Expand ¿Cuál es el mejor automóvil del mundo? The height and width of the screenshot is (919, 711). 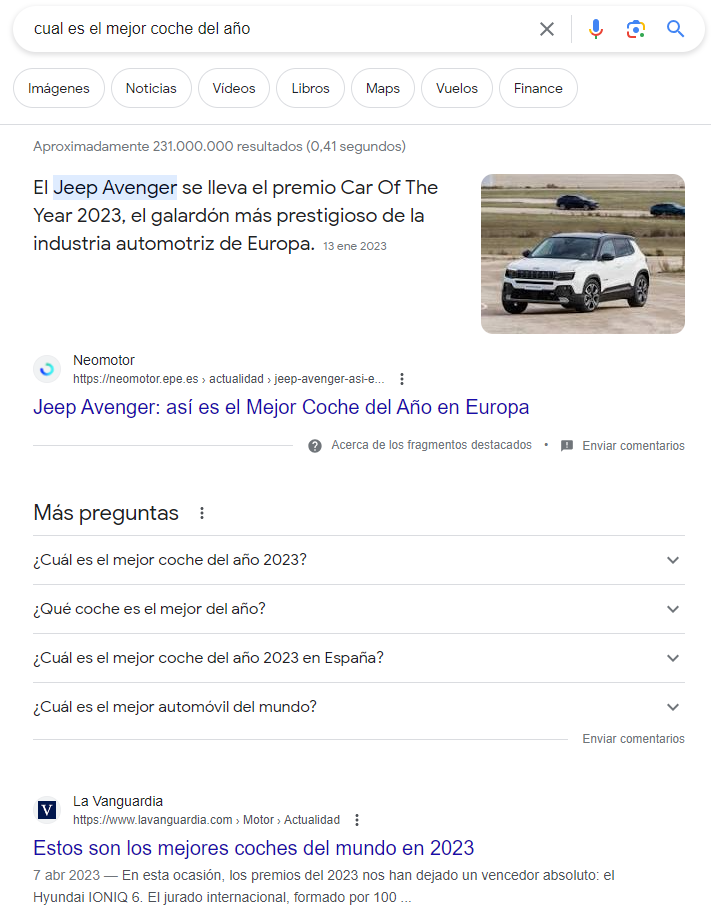[359, 707]
